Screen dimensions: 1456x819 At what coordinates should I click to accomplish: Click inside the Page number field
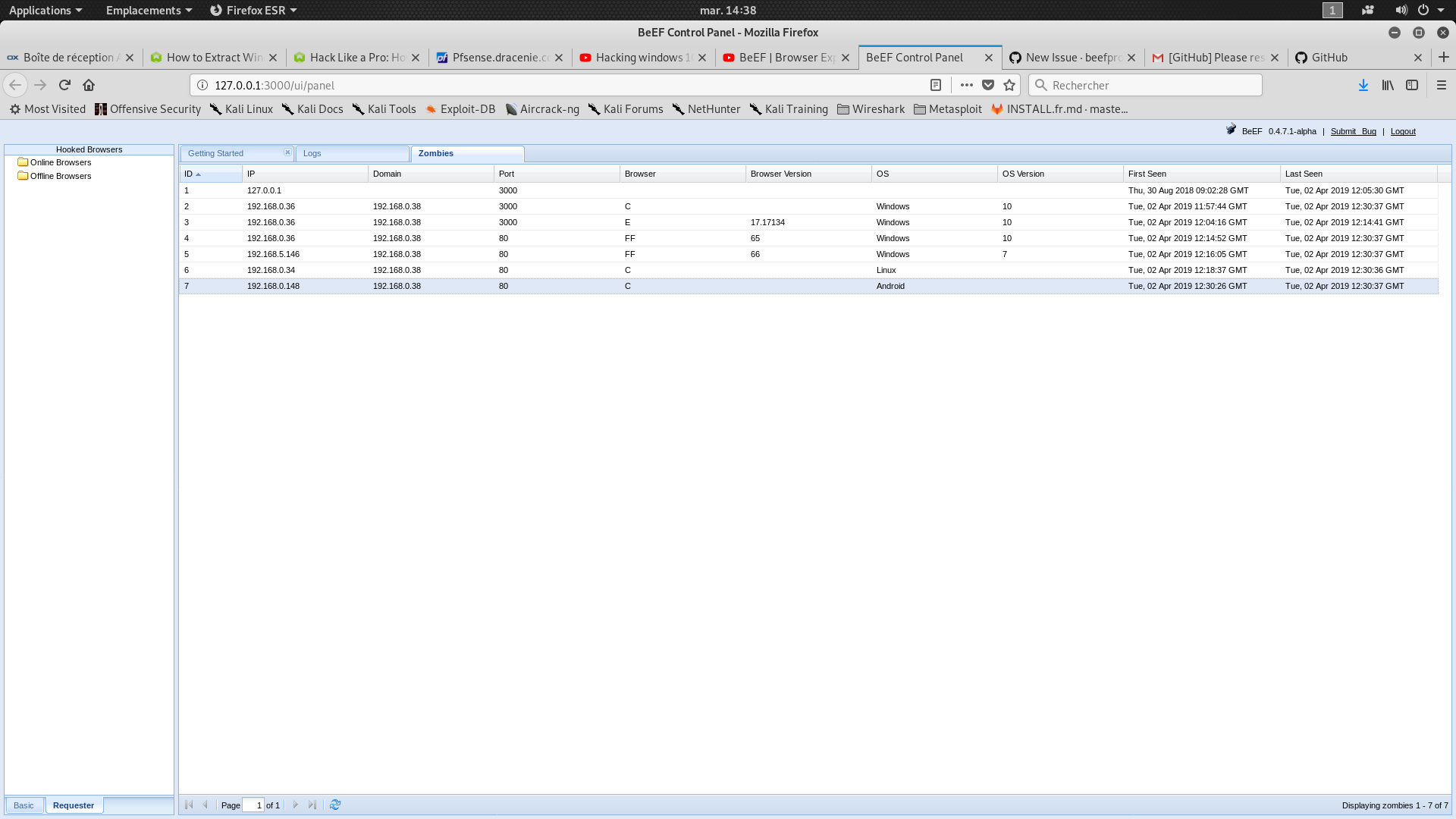click(254, 805)
